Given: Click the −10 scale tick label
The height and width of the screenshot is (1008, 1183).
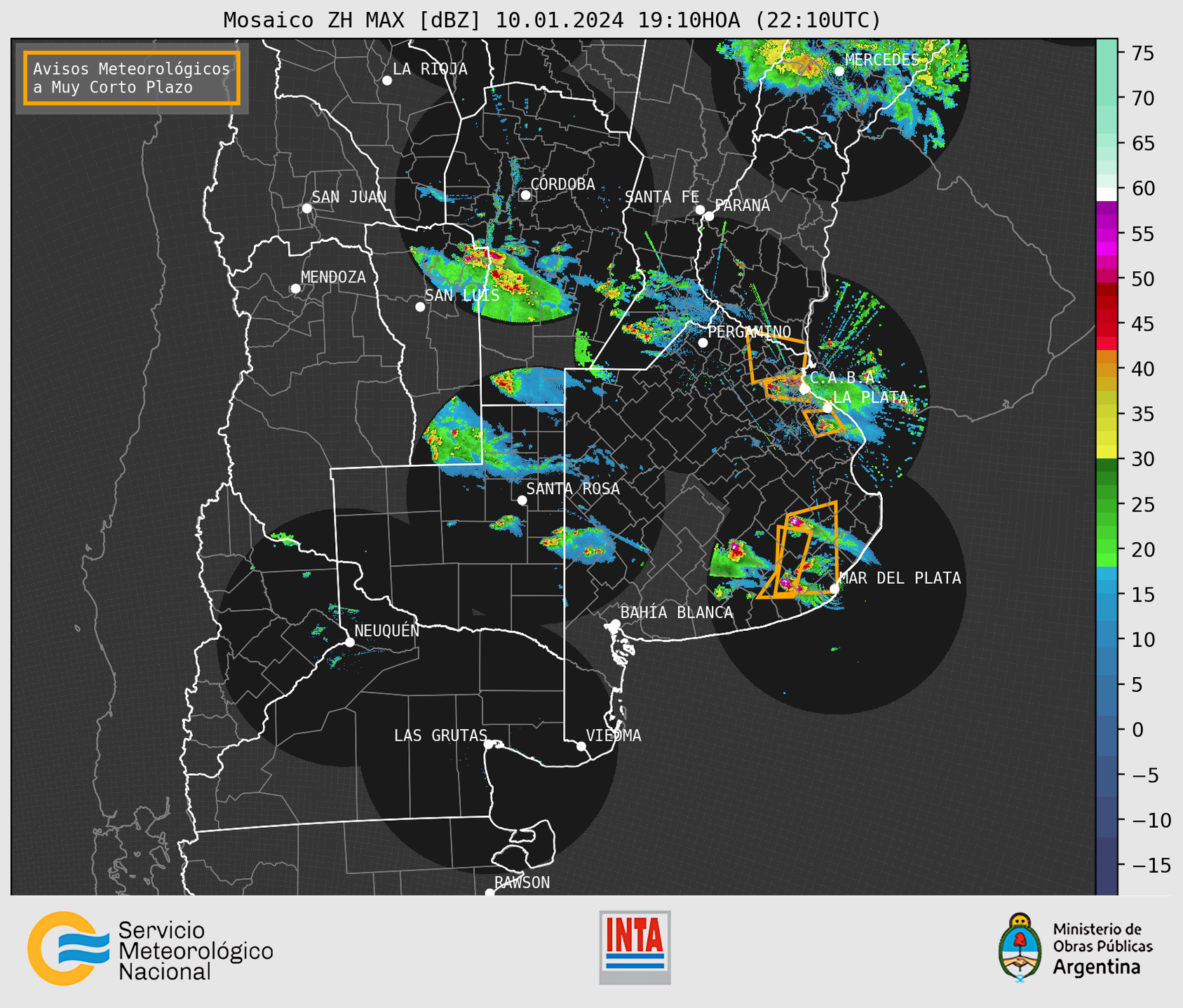Looking at the screenshot, I should [1150, 820].
